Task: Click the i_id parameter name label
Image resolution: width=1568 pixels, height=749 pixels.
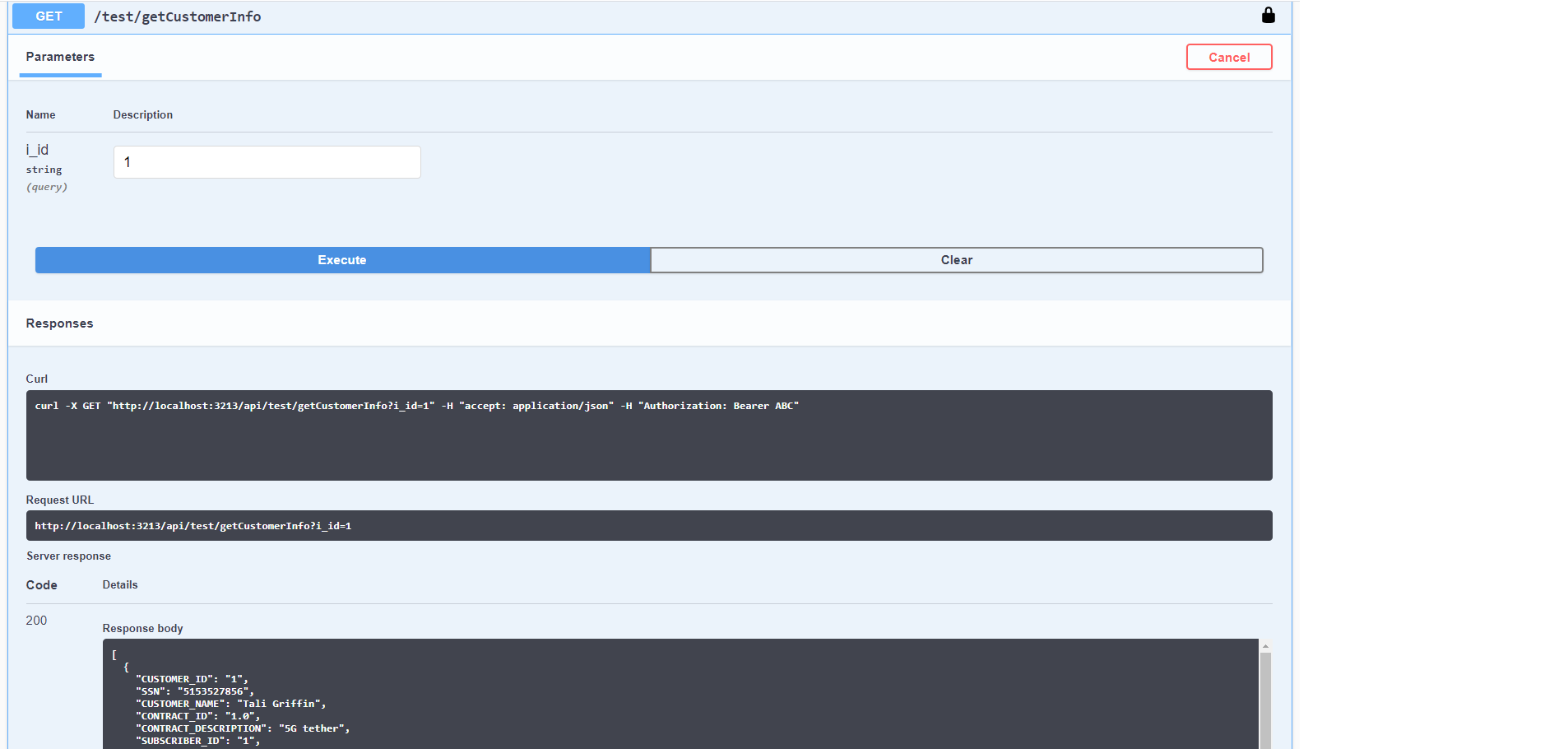Action: tap(37, 150)
